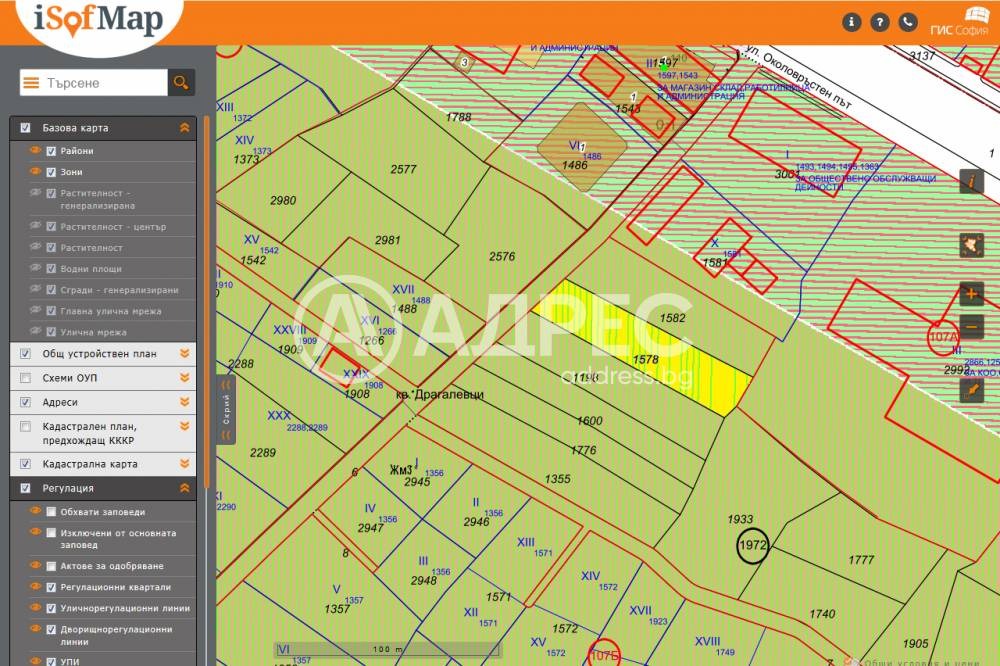Collapse the Базова карта group
Image resolution: width=1000 pixels, height=666 pixels.
click(x=184, y=128)
